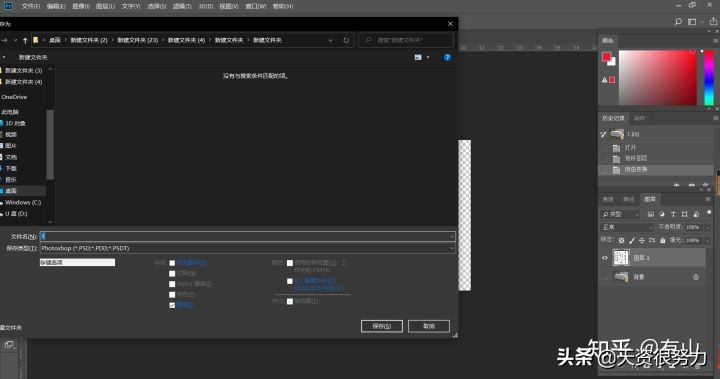Click the change view icon in Save dialog
This screenshot has width=720, height=379.
click(x=418, y=57)
